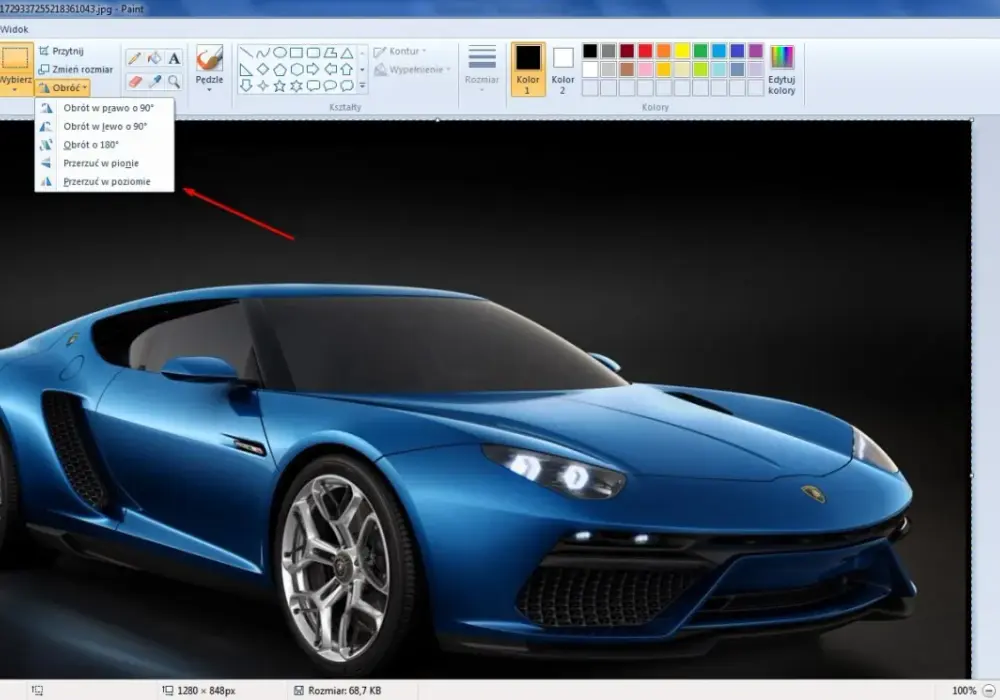
Task: Pick the four-point star shape
Action: click(x=263, y=85)
